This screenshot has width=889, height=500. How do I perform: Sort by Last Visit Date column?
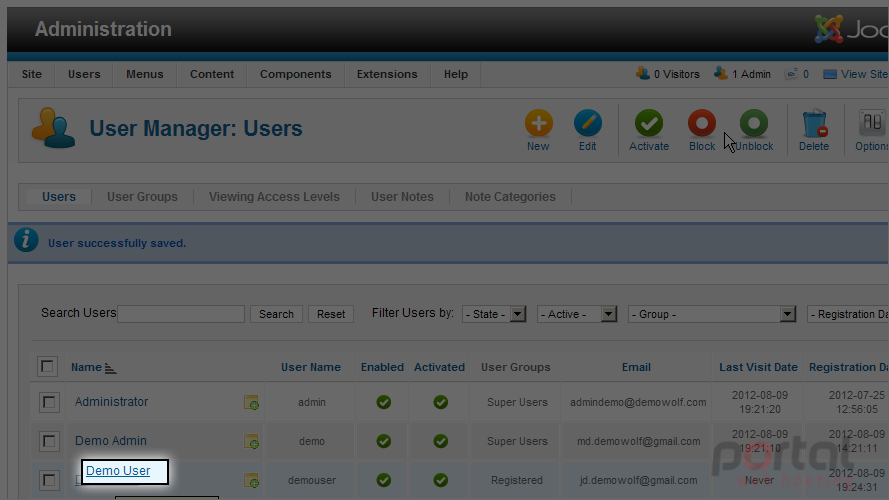pos(759,367)
